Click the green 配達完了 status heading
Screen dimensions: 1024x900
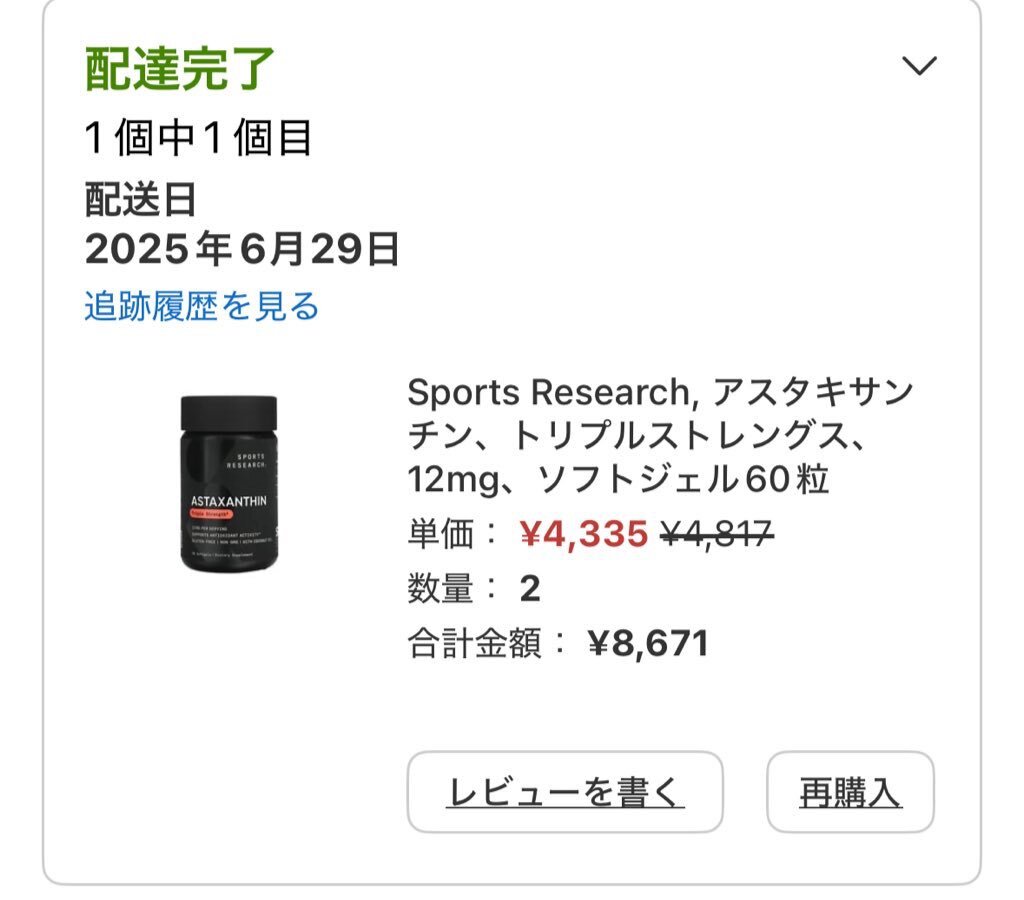point(180,69)
